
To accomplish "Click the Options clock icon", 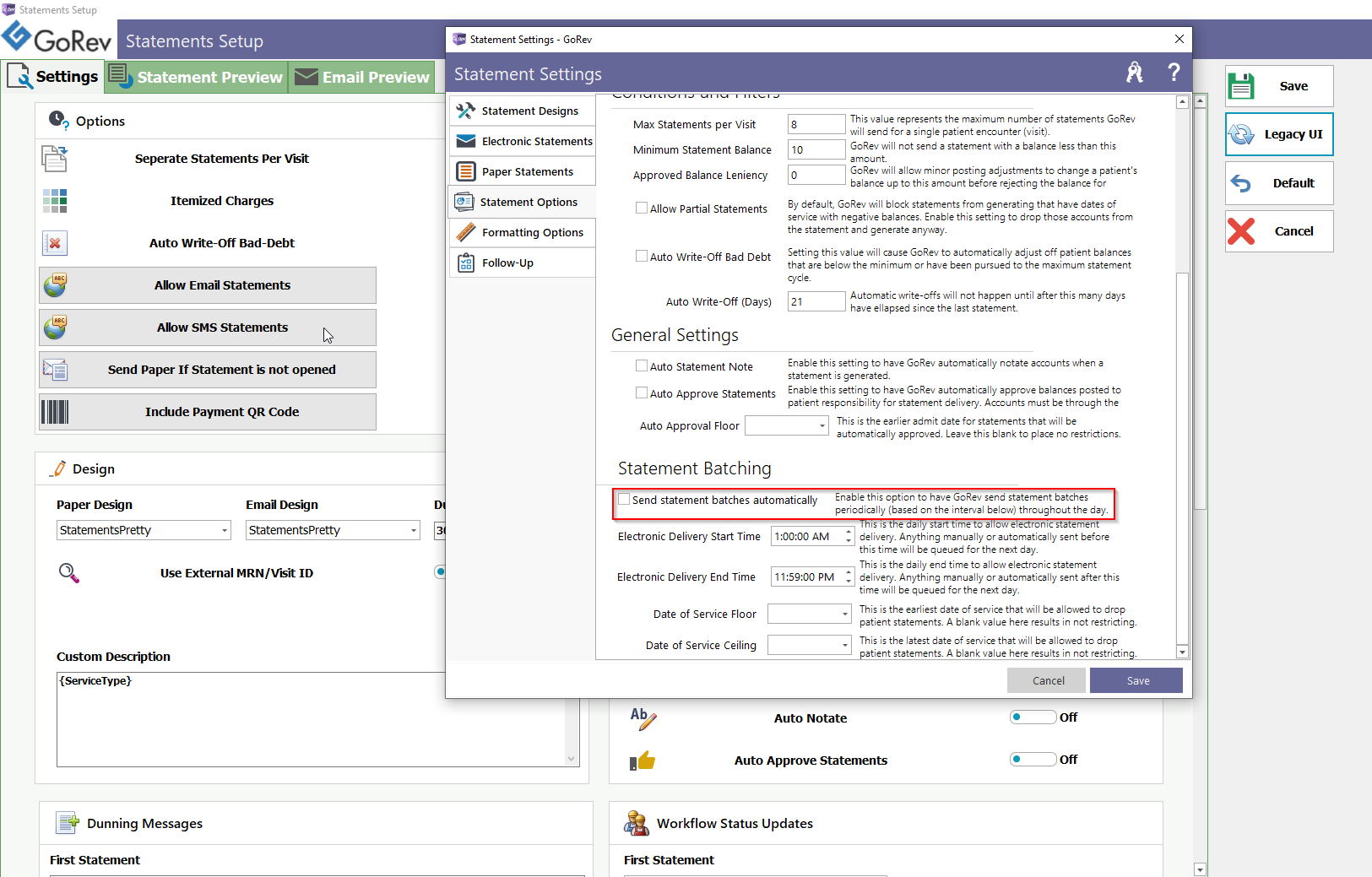I will 58,120.
